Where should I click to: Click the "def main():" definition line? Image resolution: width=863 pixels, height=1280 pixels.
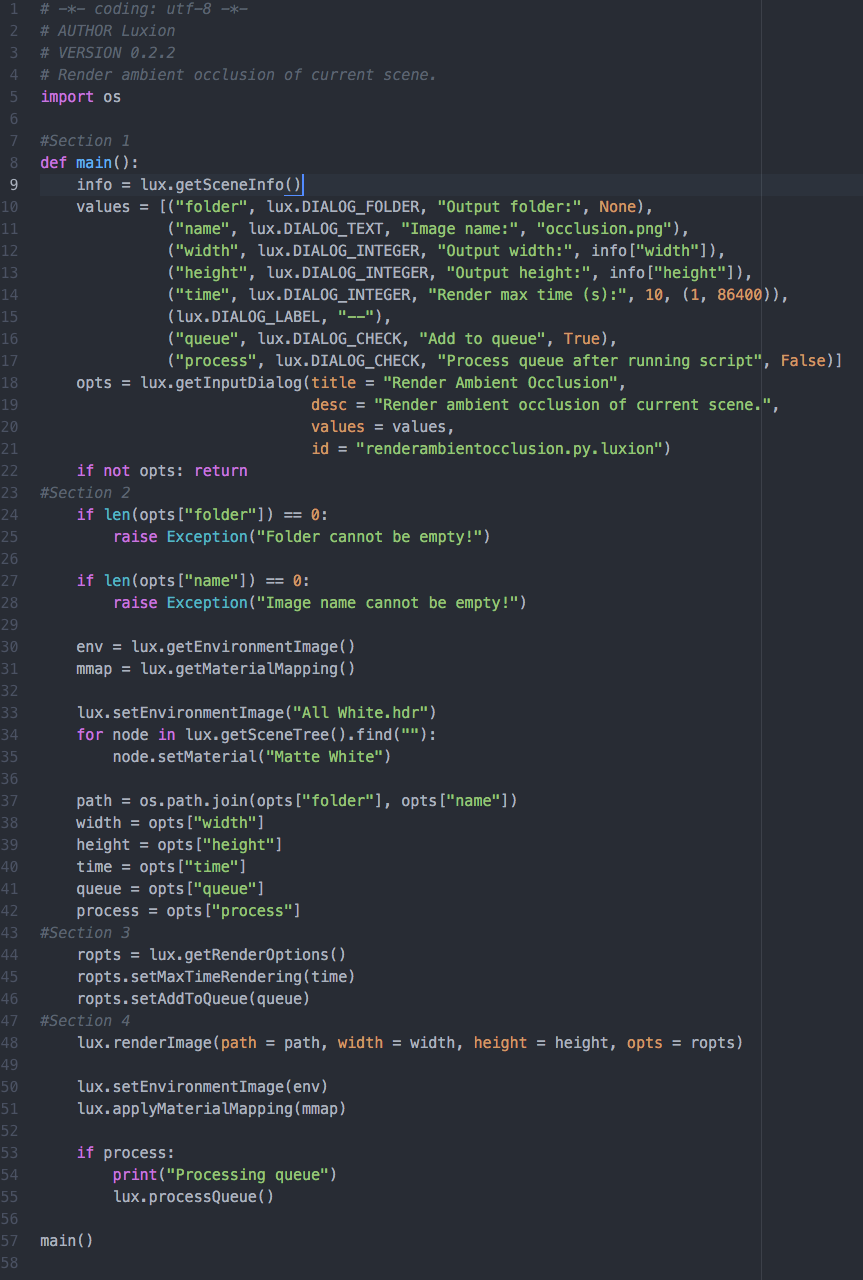(x=90, y=162)
